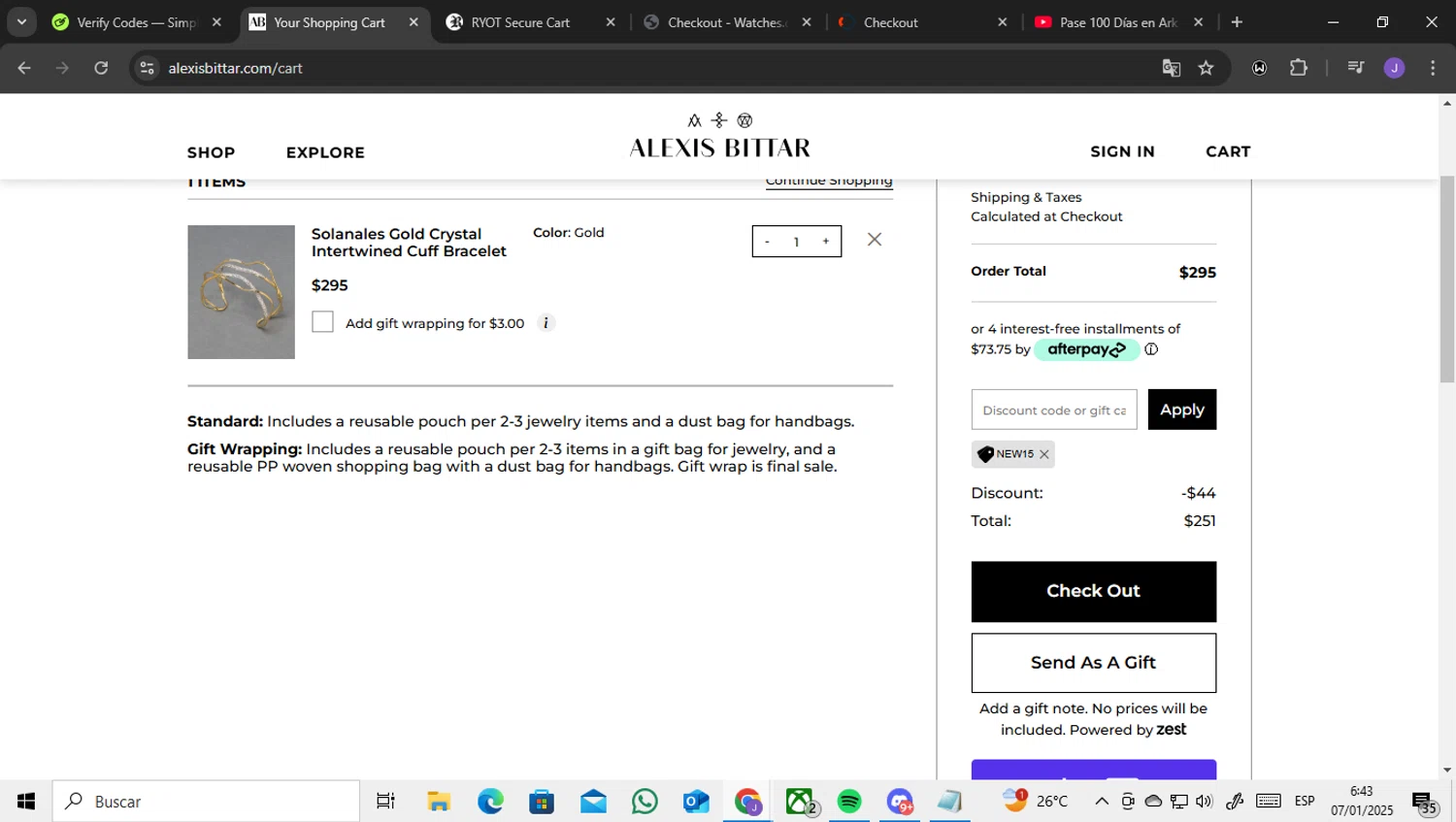Open the weather 26°C widget

(x=1036, y=801)
